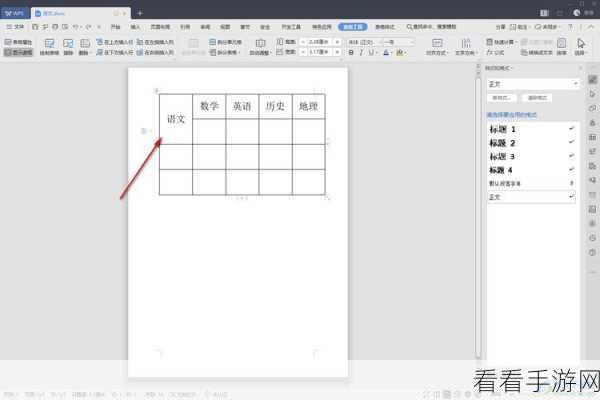Switch to the Home (开始) tab
This screenshot has height=400, width=600.
coord(115,27)
